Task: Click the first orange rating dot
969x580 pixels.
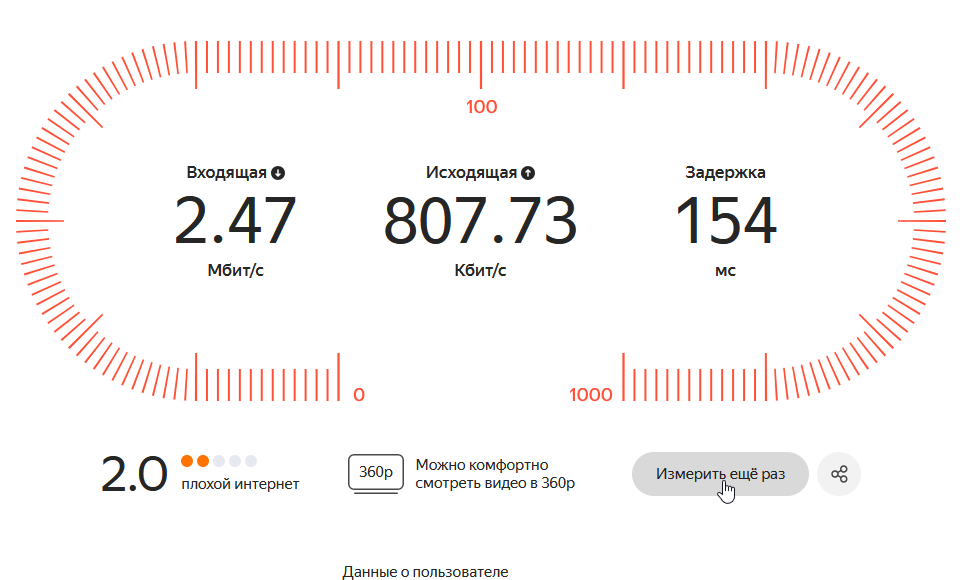Action: [x=187, y=461]
